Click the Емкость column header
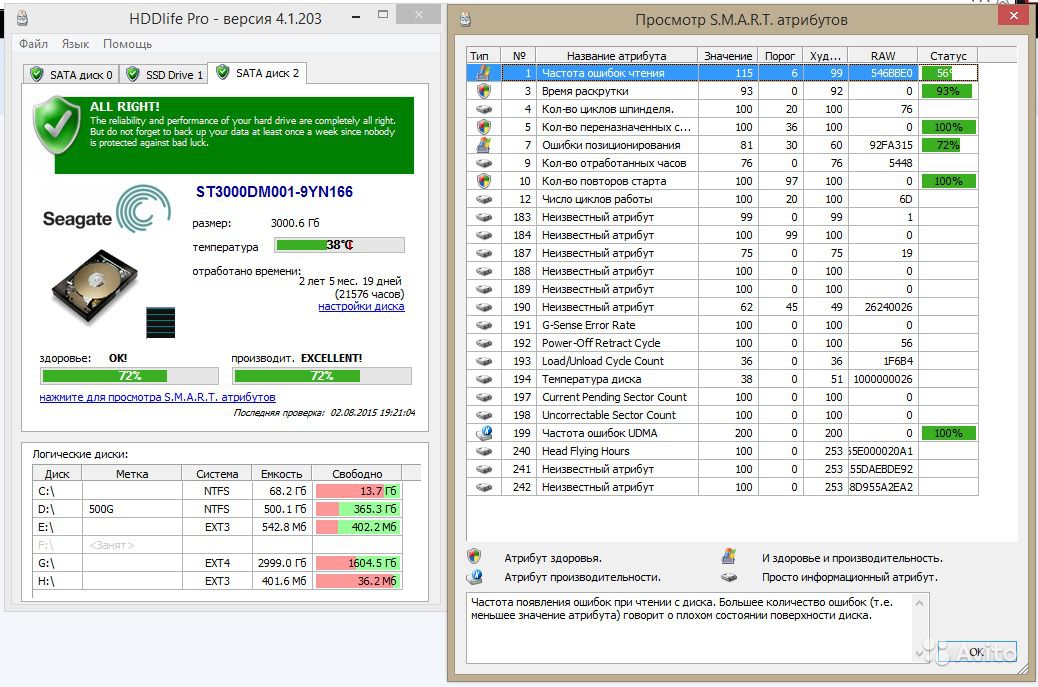Image resolution: width=1038 pixels, height=687 pixels. click(x=281, y=474)
